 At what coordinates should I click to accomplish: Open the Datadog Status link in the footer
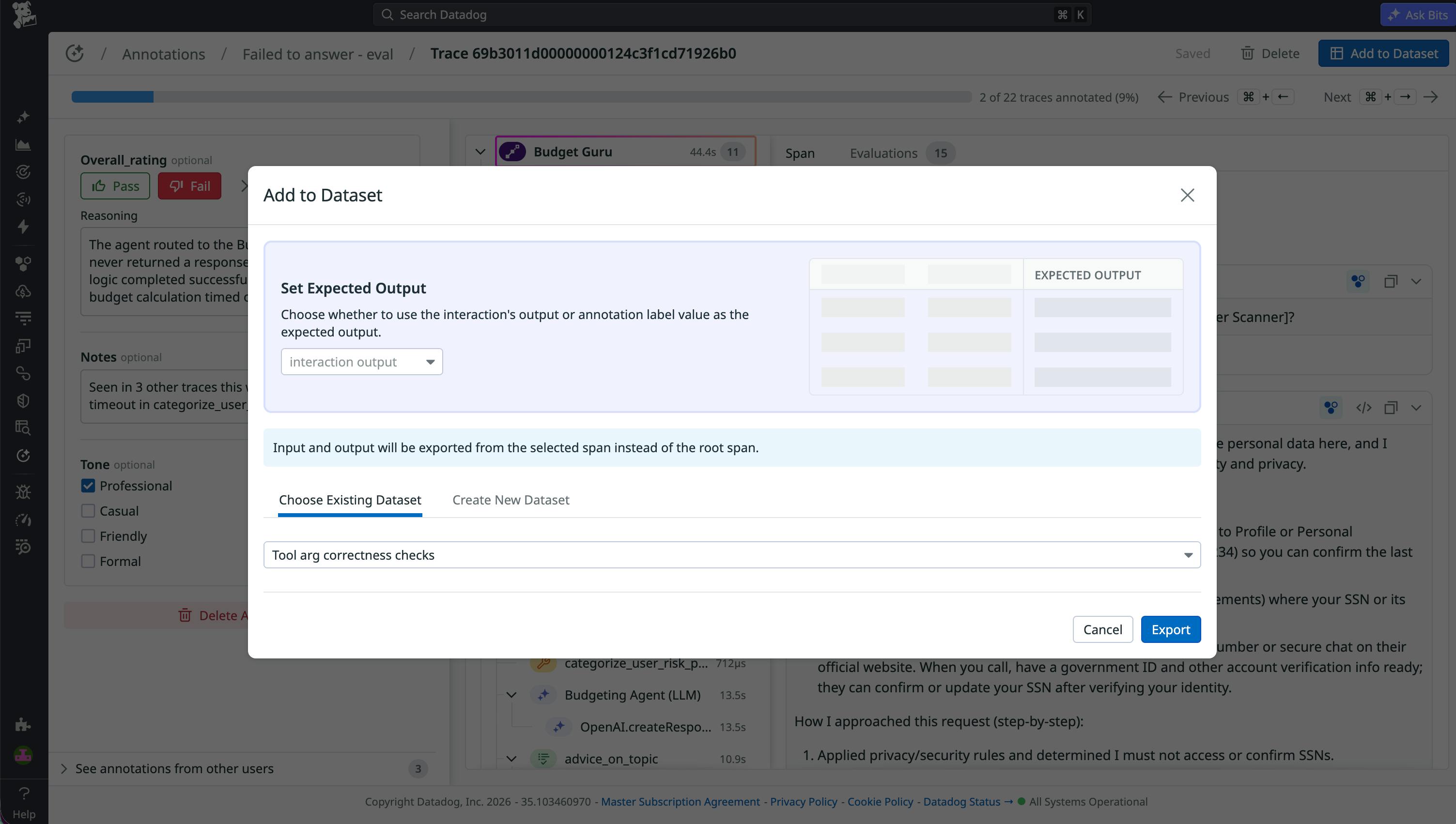(961, 801)
